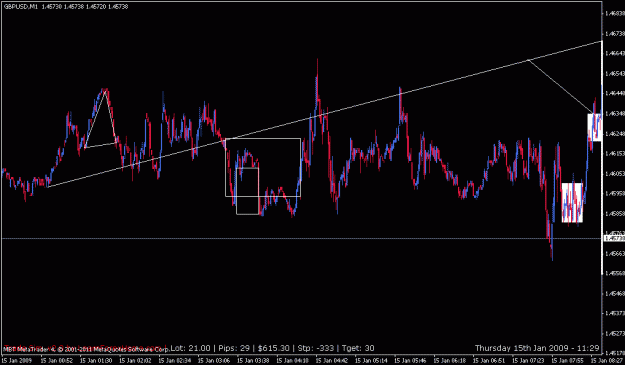Click the "Stp: -333" value
The height and width of the screenshot is (365, 625).
[316, 348]
